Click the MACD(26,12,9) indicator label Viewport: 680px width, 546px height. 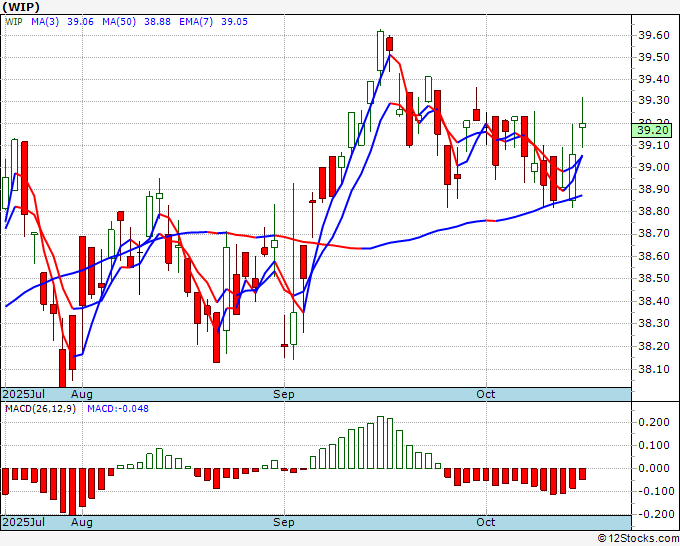[x=40, y=409]
